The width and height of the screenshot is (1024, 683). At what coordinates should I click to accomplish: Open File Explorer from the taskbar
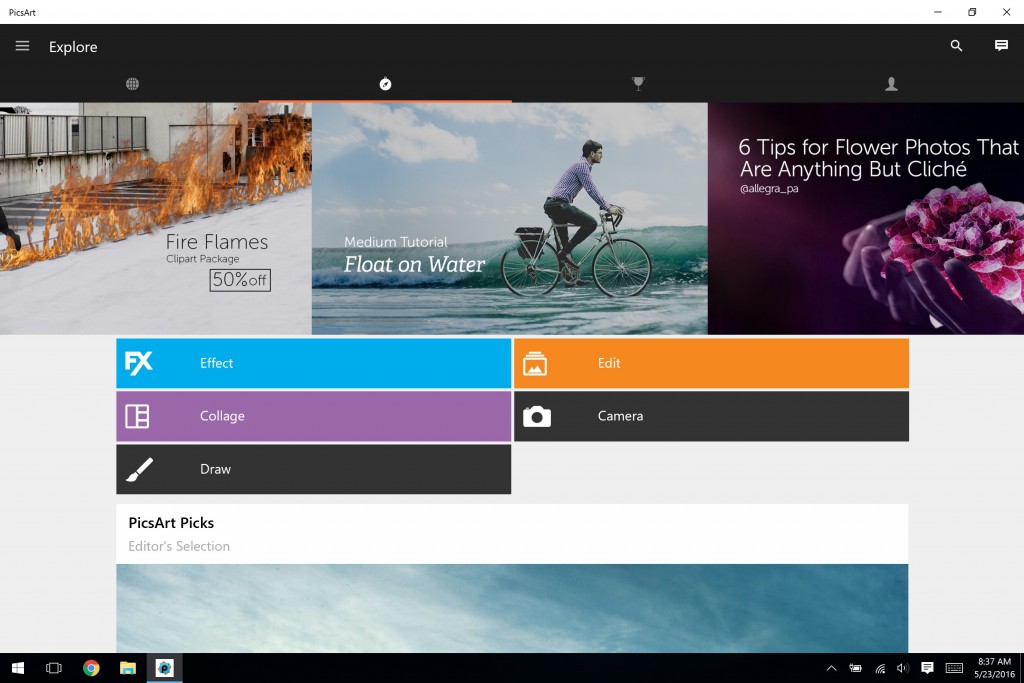pyautogui.click(x=128, y=668)
